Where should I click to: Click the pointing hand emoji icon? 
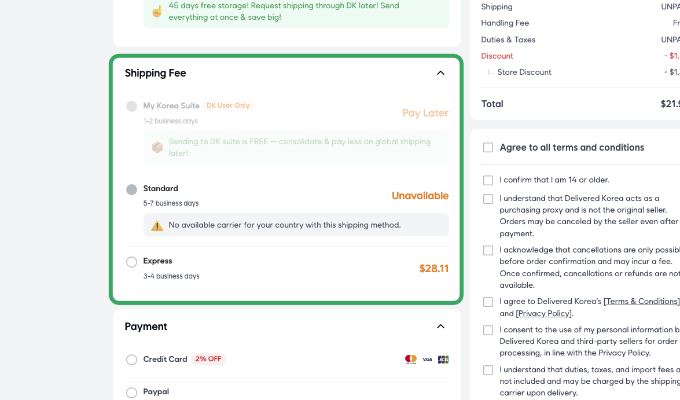pos(156,10)
